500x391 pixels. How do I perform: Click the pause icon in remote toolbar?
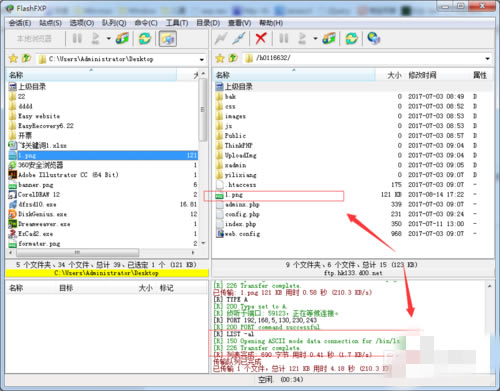pos(284,38)
